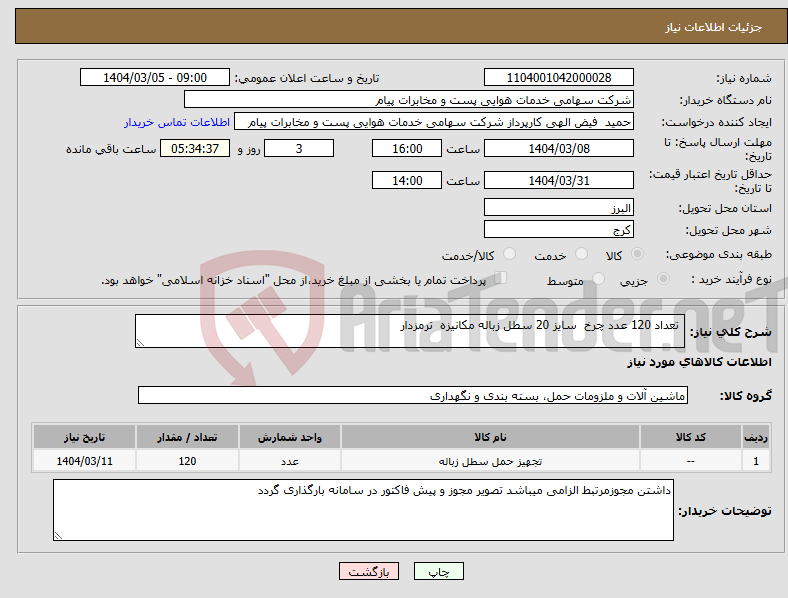This screenshot has height=598, width=788.
Task: Click the کد کالا column header
Action: [x=691, y=437]
